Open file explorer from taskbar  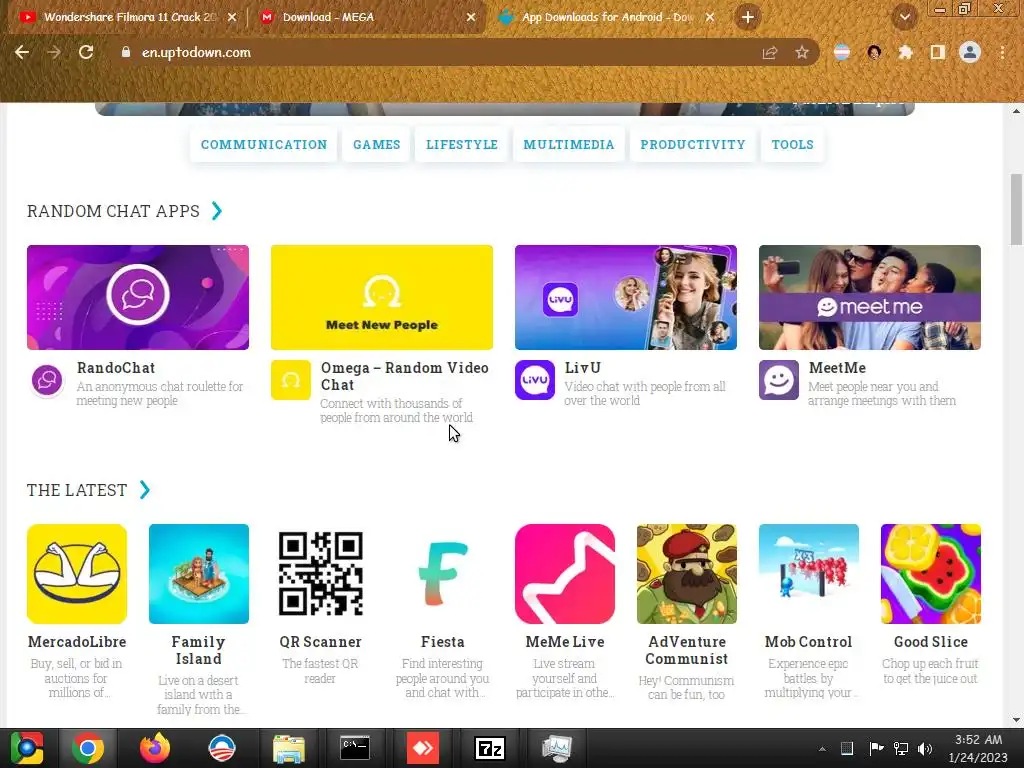289,748
